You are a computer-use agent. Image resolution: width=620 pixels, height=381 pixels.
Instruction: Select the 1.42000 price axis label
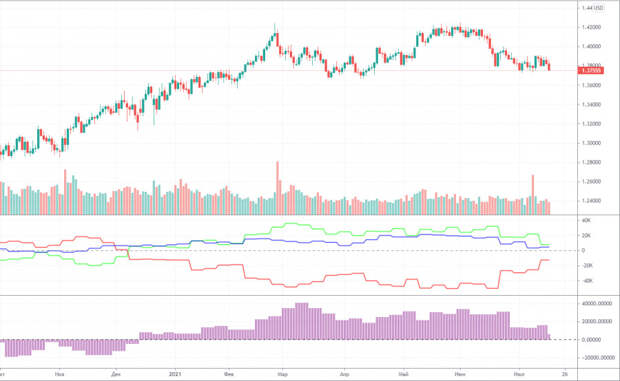(591, 27)
